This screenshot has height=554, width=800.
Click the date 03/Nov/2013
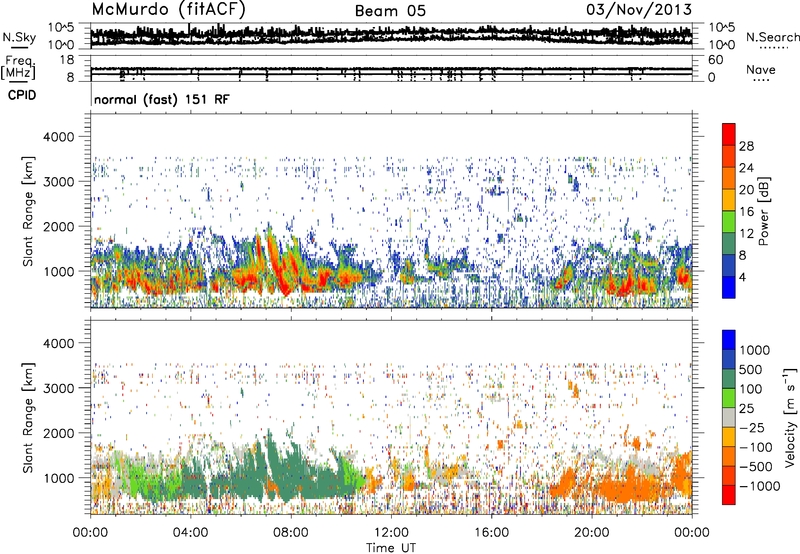(x=638, y=10)
